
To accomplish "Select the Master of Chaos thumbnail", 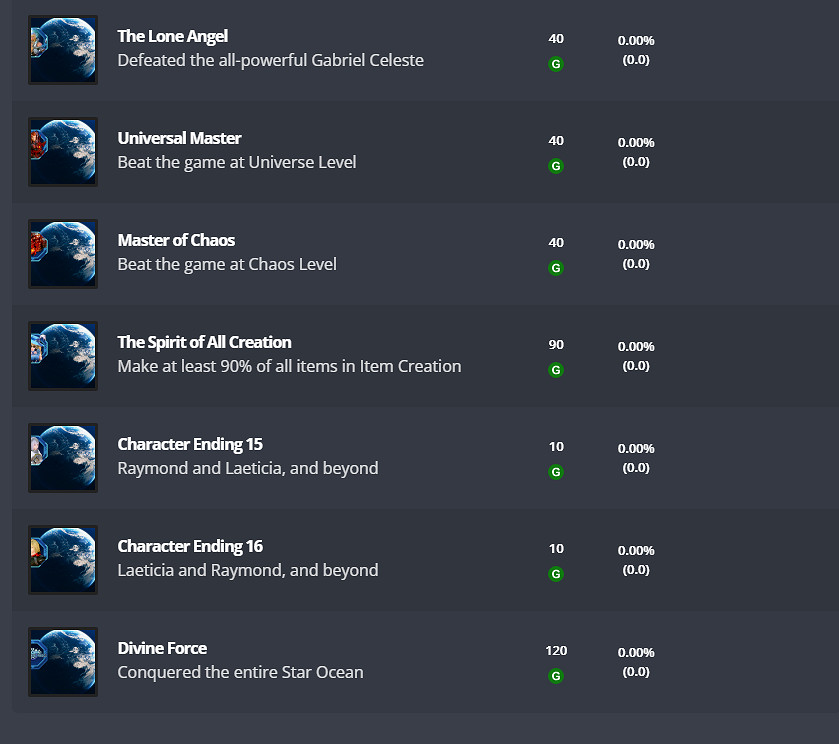I will click(x=63, y=254).
